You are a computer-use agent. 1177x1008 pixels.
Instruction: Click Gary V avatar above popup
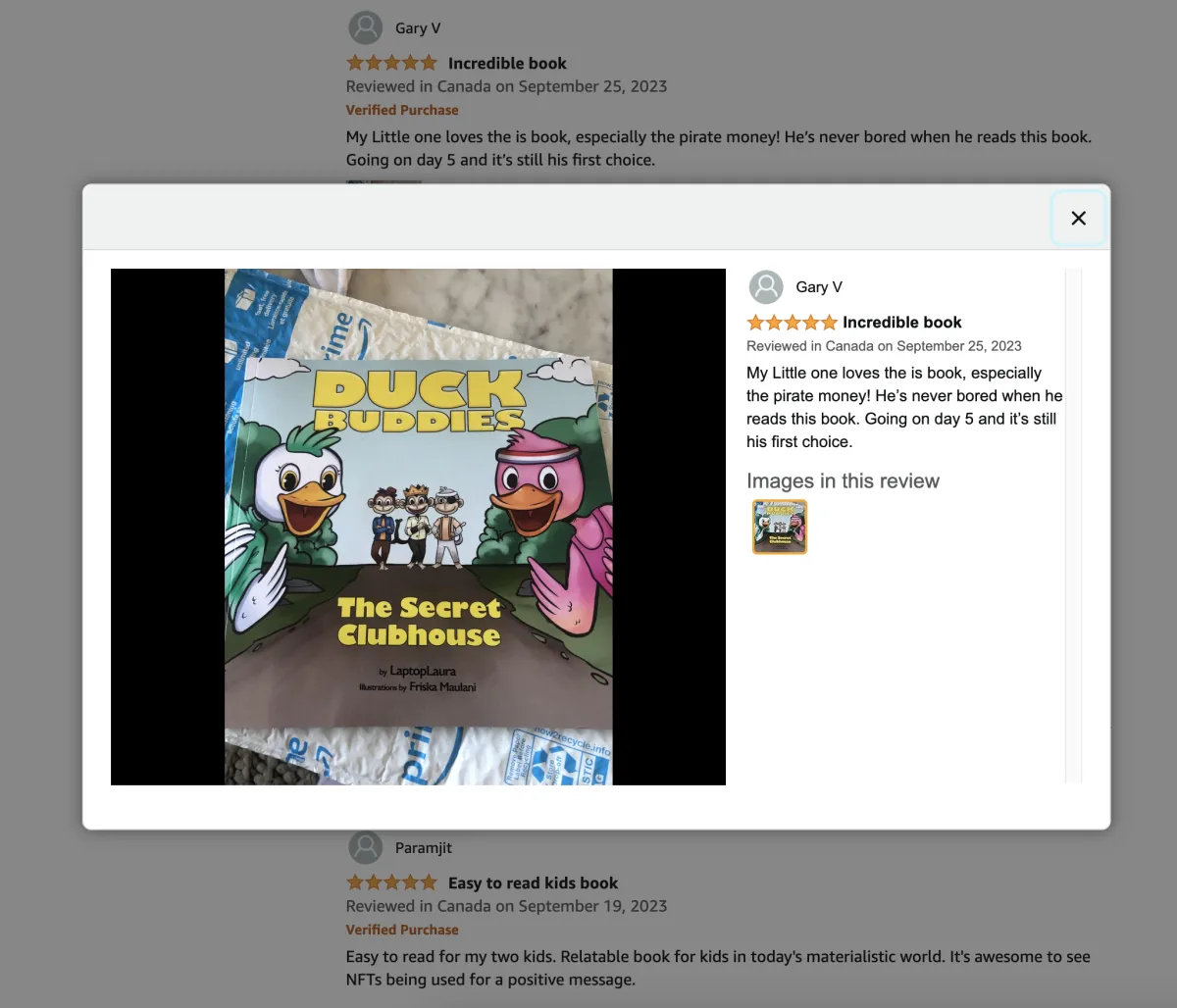coord(366,28)
